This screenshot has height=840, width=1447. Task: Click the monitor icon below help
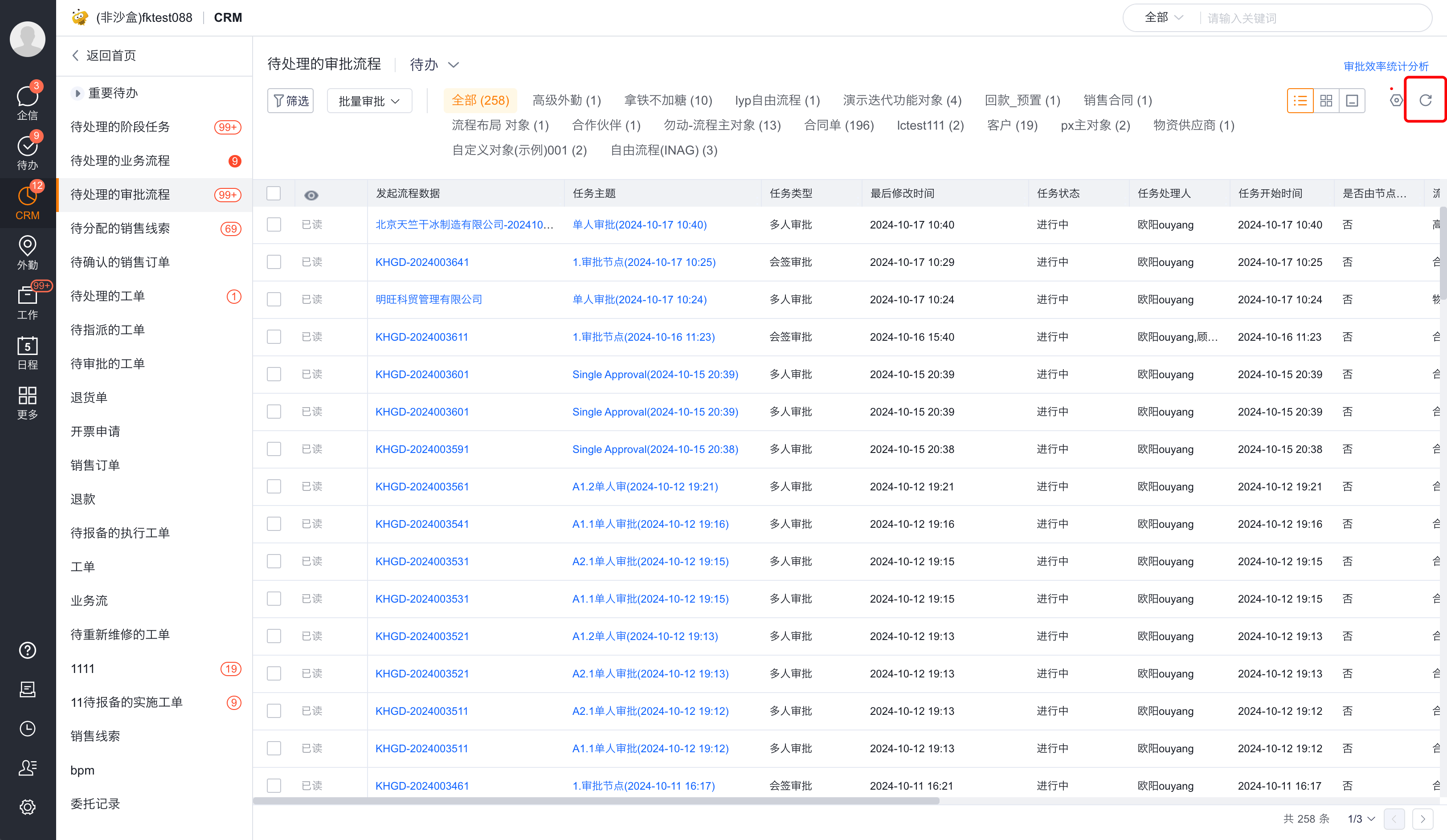click(28, 689)
